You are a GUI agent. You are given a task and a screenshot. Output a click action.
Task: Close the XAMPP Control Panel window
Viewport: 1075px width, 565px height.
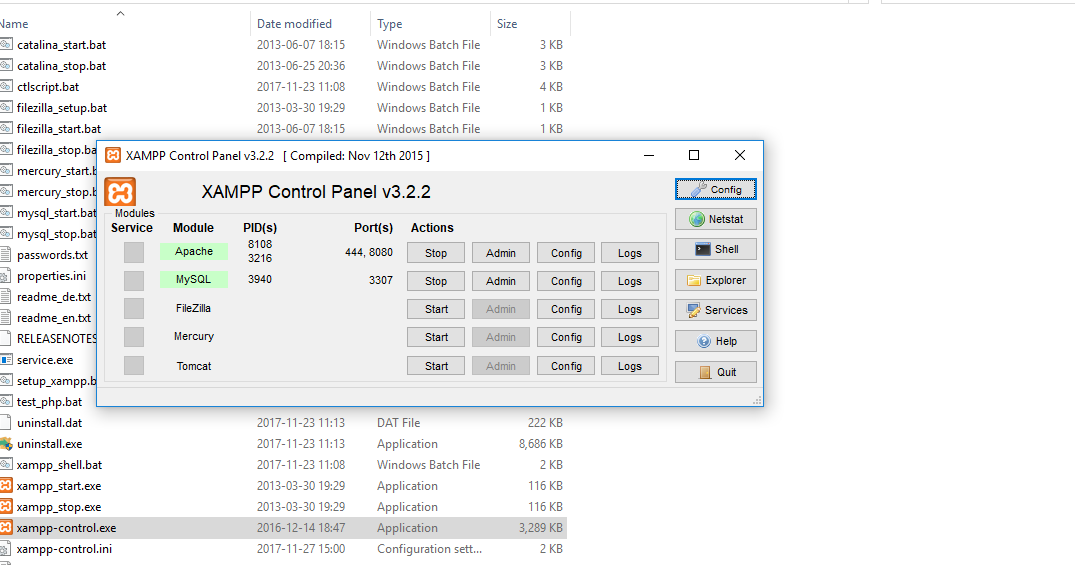pos(740,156)
